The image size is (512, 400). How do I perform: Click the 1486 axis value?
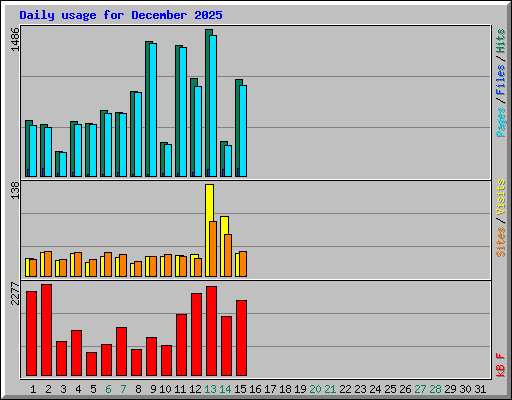(15, 40)
